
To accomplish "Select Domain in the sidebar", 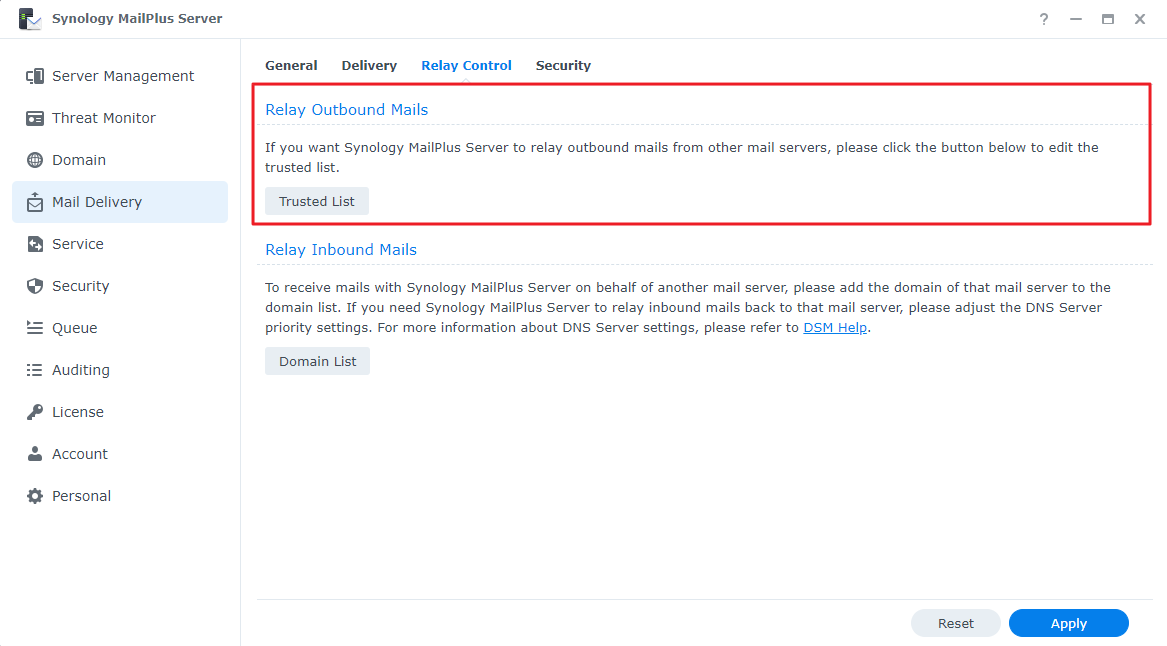I will click(120, 160).
